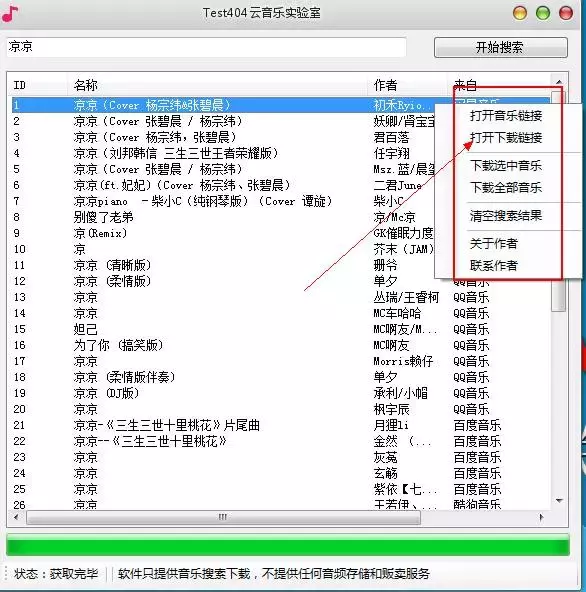Select row 19 京京（DJ版）
The width and height of the screenshot is (586, 592).
[x=281, y=393]
